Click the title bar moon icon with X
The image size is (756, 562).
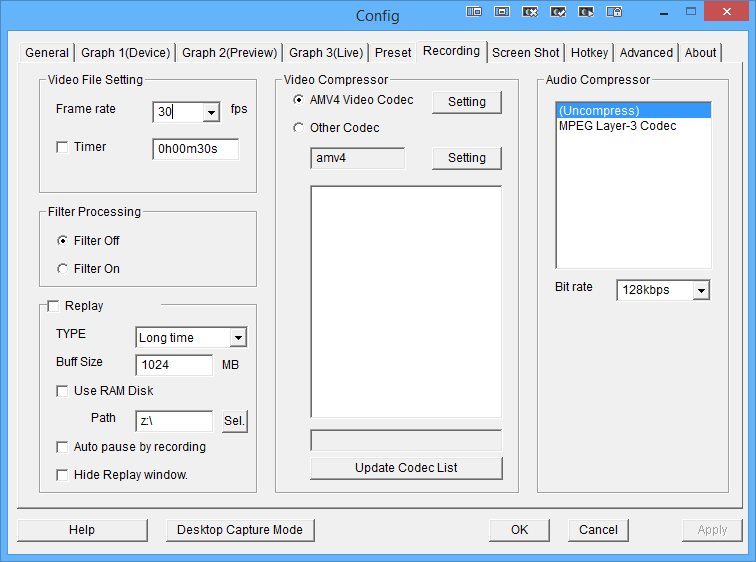click(530, 12)
